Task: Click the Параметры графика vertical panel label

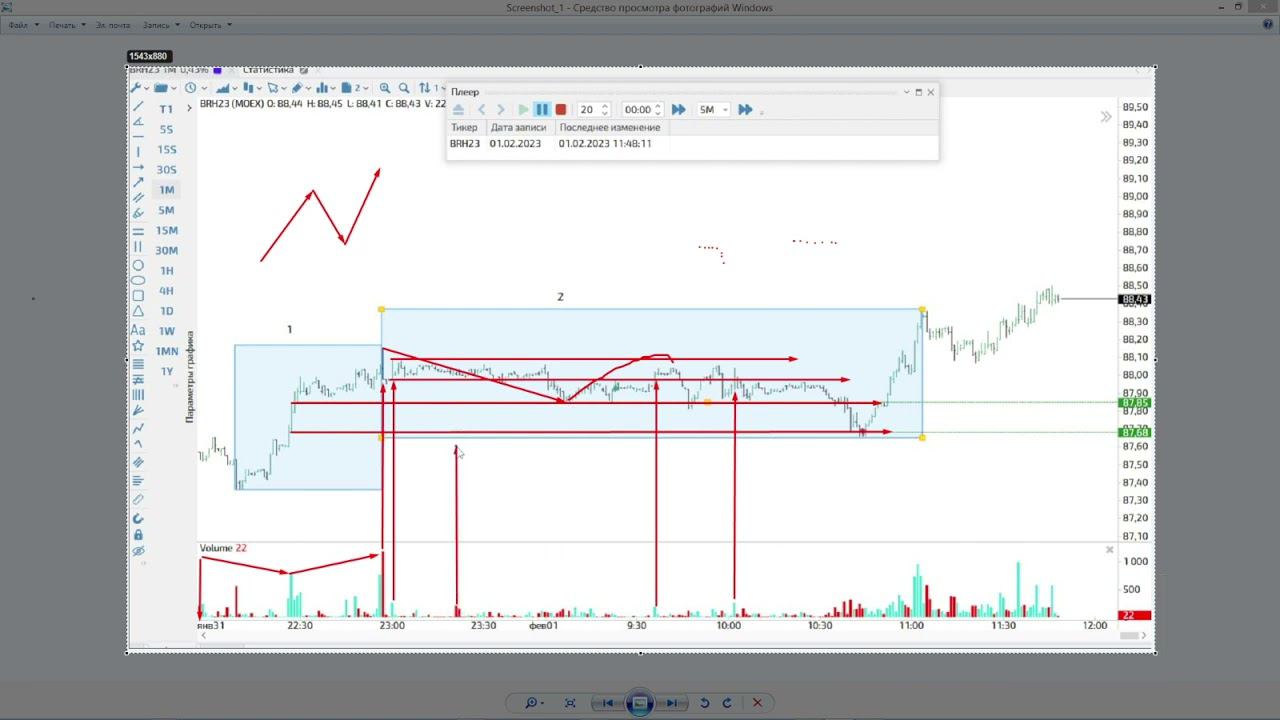Action: pyautogui.click(x=189, y=376)
